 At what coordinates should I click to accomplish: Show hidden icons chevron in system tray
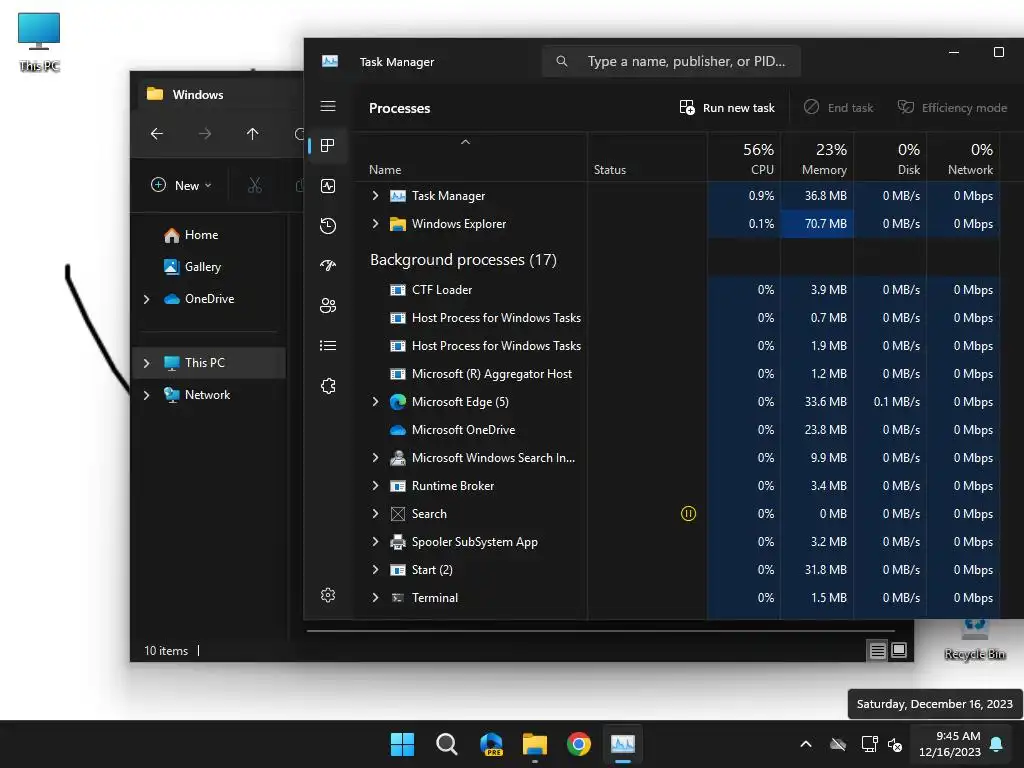806,744
